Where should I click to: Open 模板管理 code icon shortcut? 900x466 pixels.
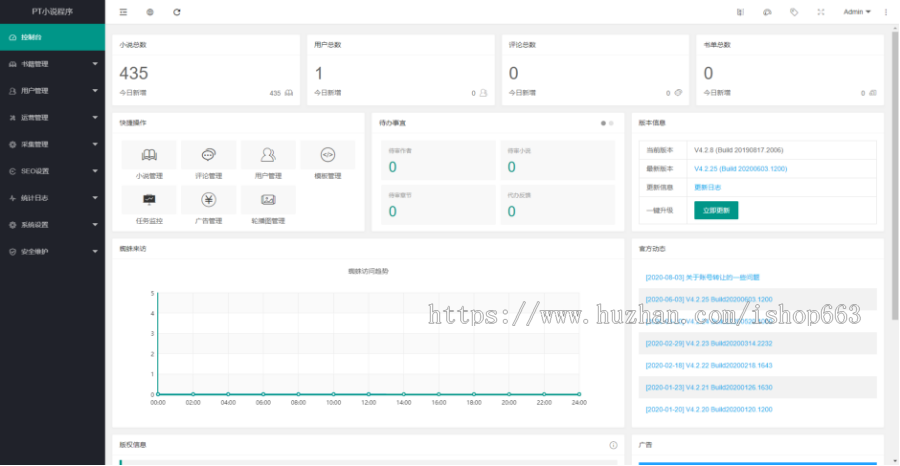click(328, 155)
